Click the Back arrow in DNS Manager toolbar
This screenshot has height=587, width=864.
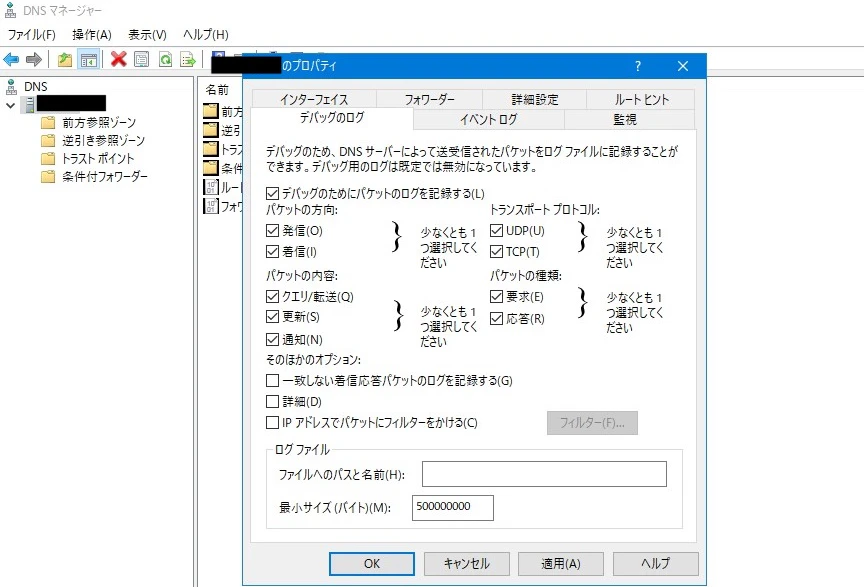tap(11, 59)
